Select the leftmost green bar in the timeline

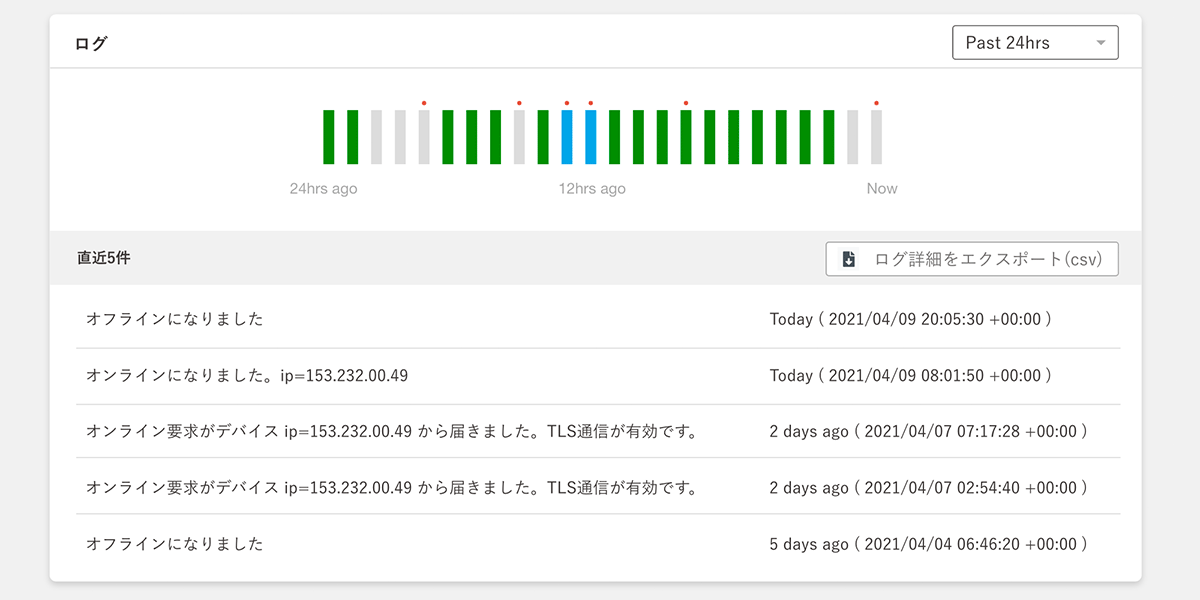point(329,137)
